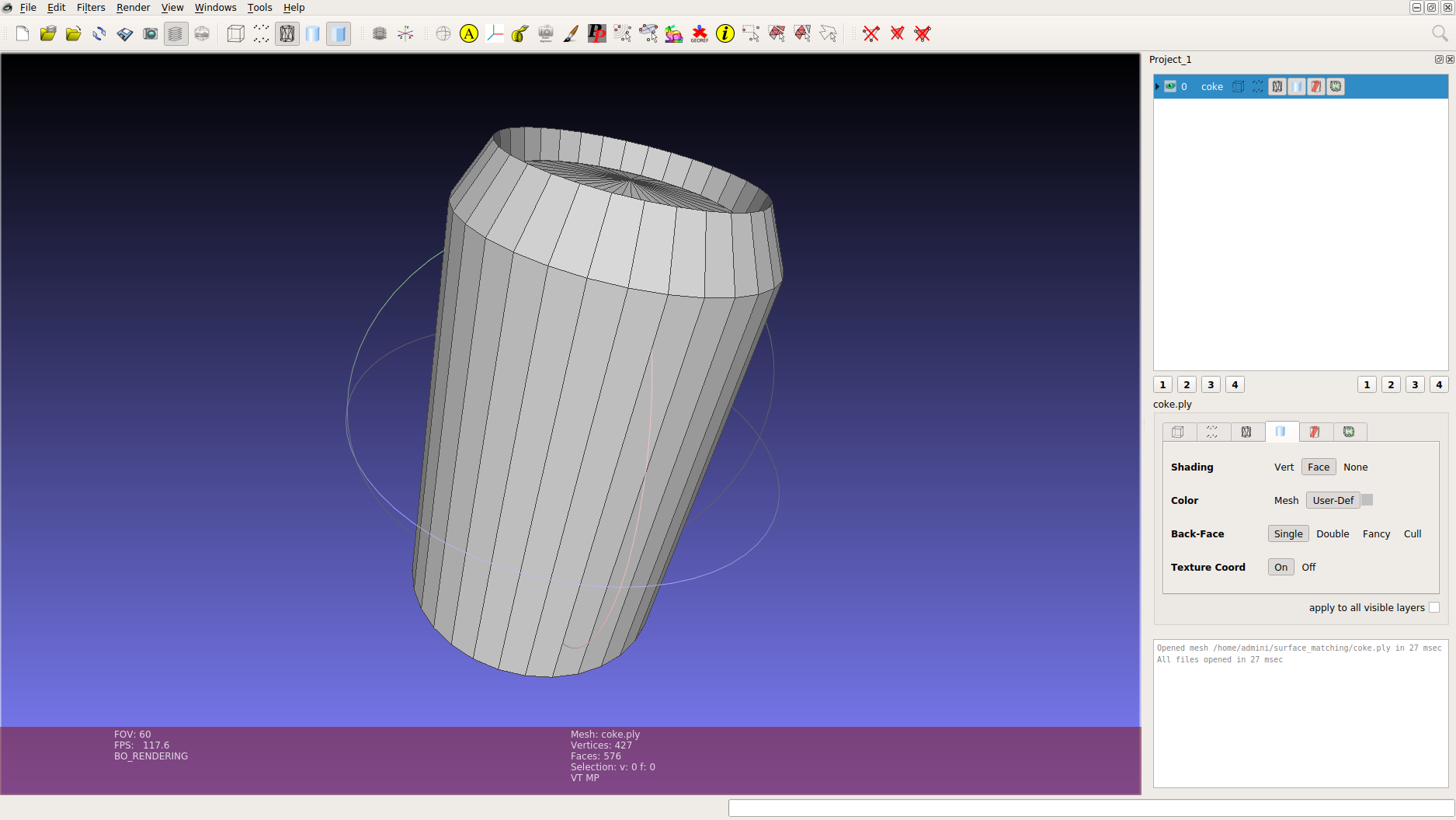
Task: Switch to the wireframe render tab
Action: (1246, 432)
